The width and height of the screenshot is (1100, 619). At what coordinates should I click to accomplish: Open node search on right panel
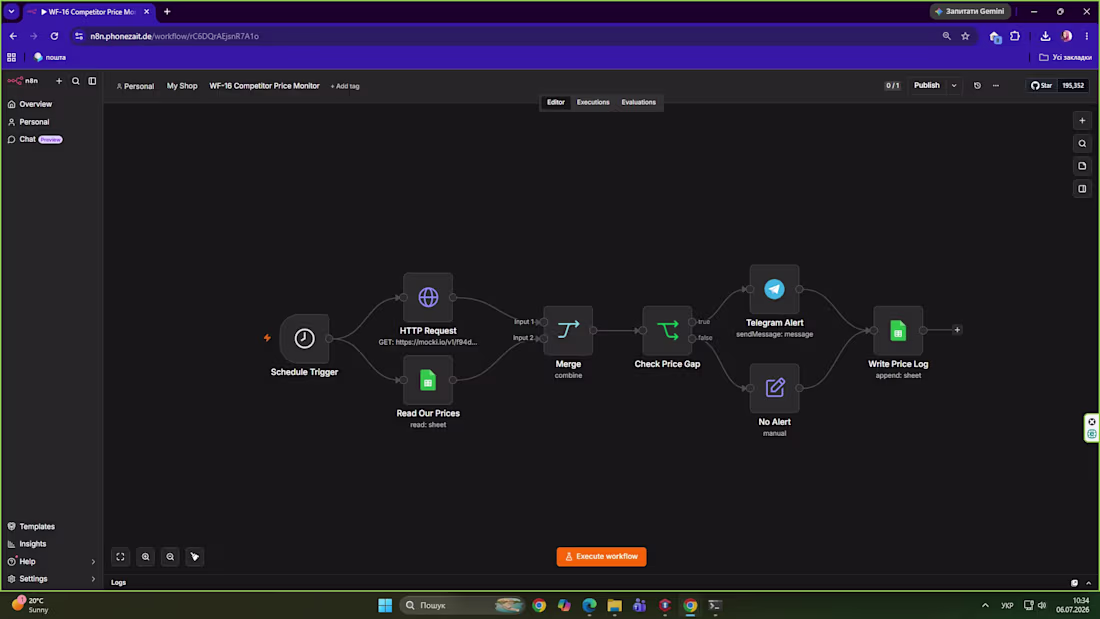pos(1082,143)
